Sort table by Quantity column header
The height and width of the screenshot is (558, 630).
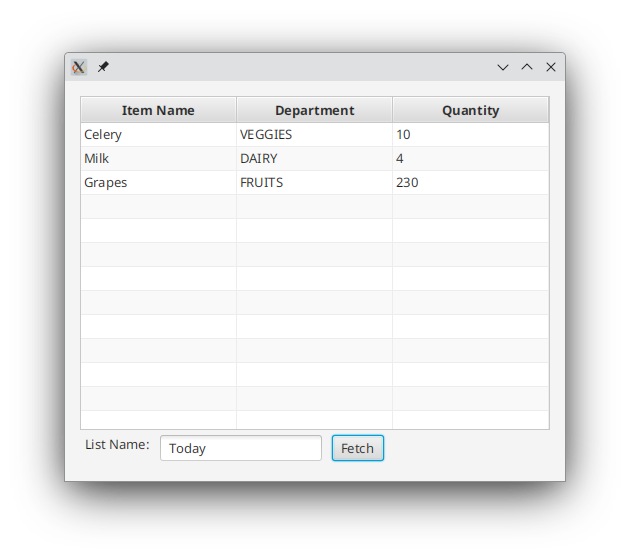pyautogui.click(x=470, y=110)
